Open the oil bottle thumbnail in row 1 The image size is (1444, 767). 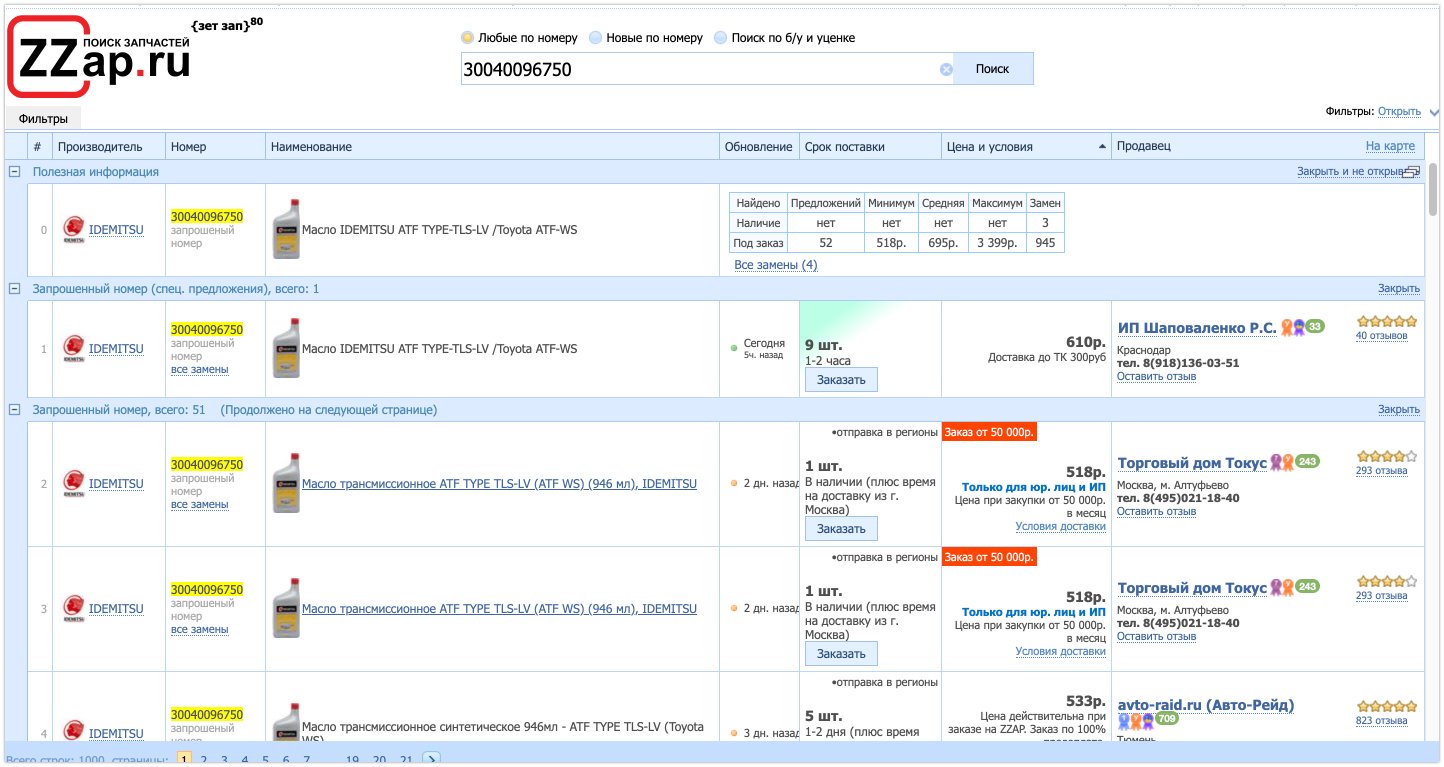point(286,349)
